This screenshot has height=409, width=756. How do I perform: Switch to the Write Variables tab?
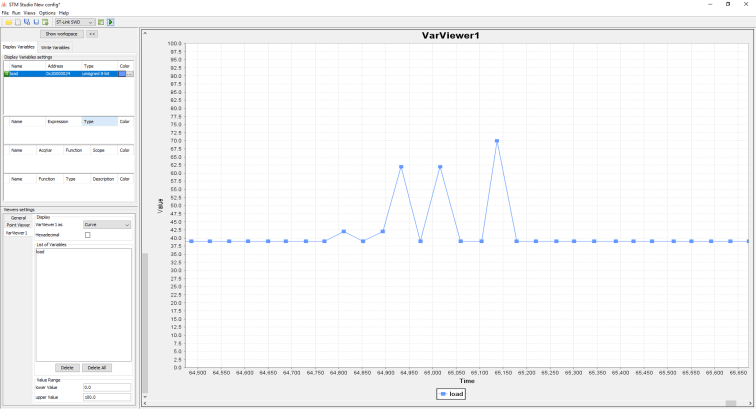coord(55,47)
